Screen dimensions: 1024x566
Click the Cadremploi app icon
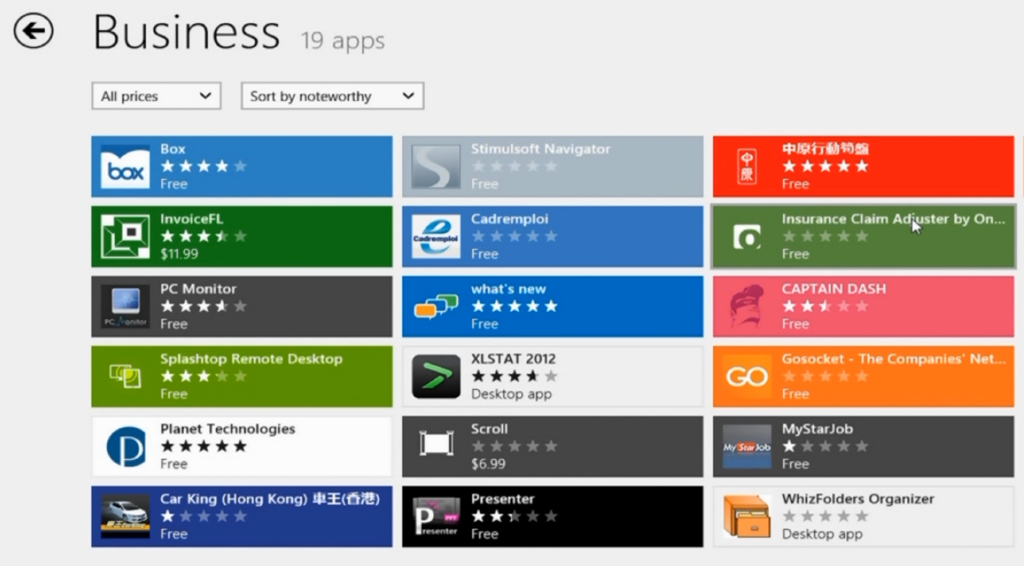pos(436,236)
